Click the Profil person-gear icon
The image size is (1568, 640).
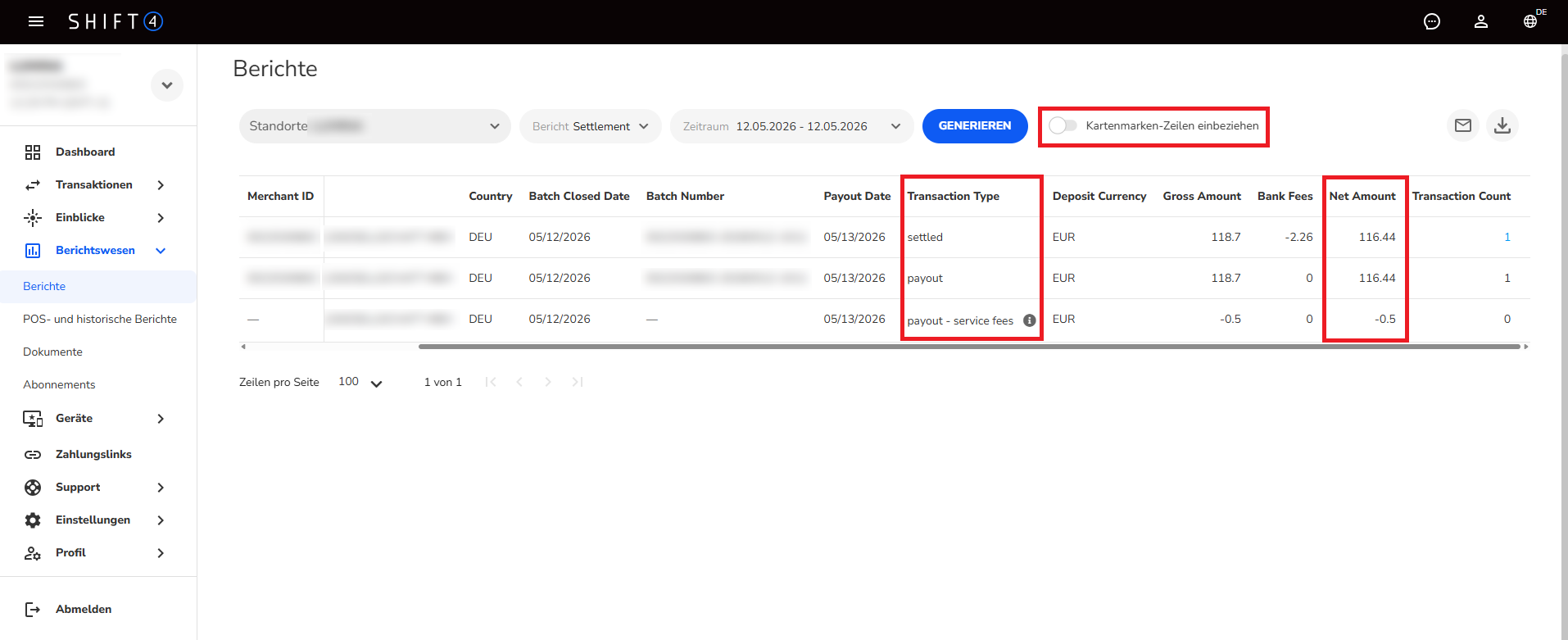click(x=33, y=553)
